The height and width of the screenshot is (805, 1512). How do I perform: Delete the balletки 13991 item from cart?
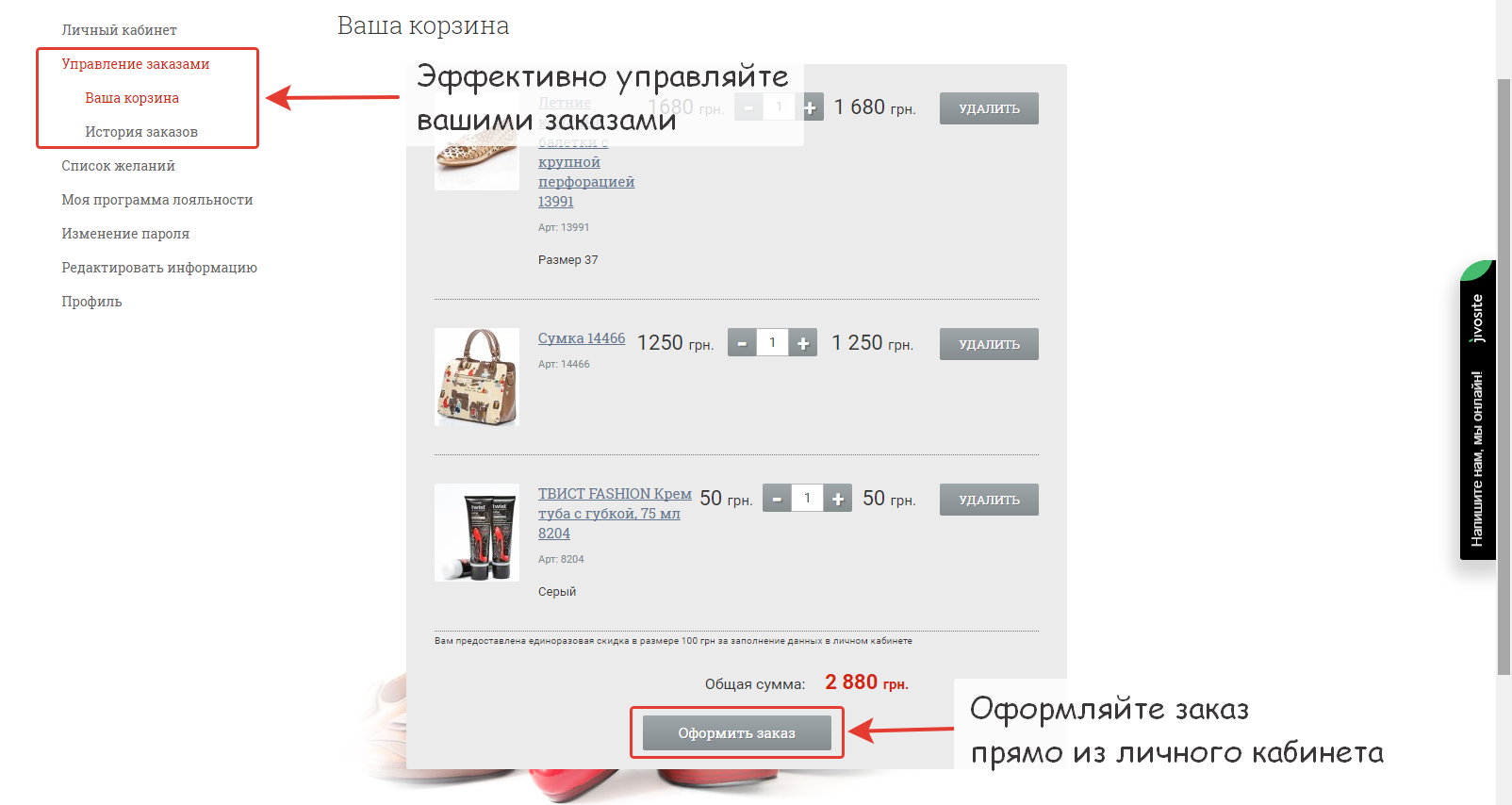point(989,108)
